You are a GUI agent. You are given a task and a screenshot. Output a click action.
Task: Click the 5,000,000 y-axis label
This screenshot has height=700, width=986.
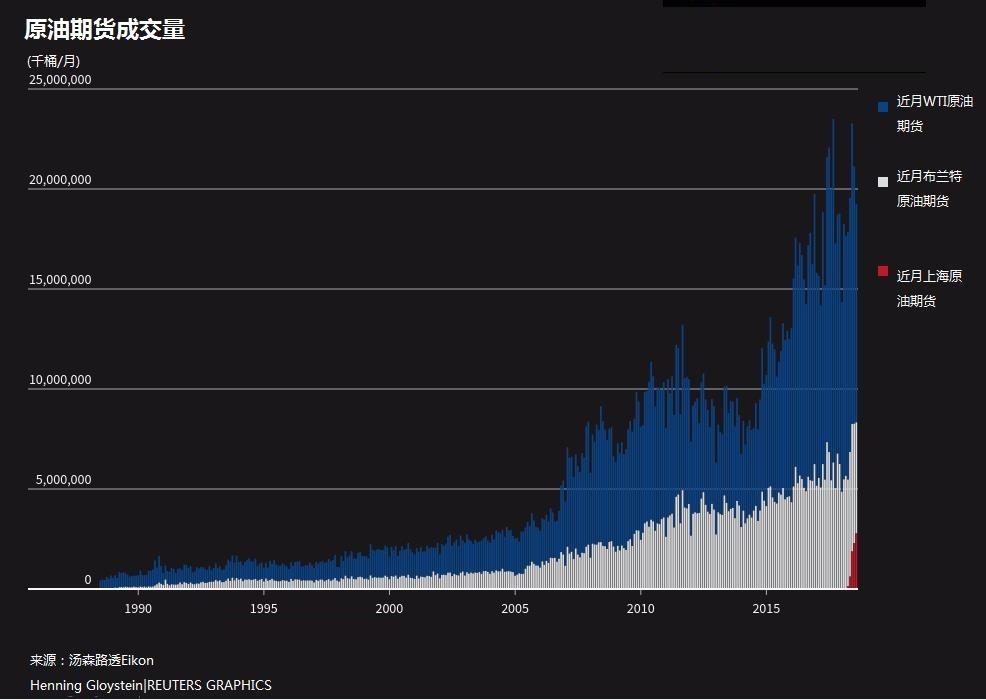tap(63, 480)
